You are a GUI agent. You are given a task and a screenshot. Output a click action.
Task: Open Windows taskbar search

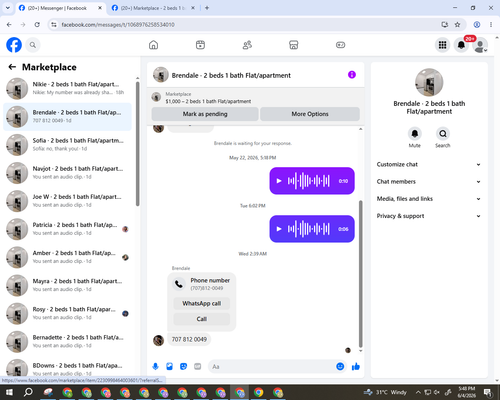pos(29,392)
